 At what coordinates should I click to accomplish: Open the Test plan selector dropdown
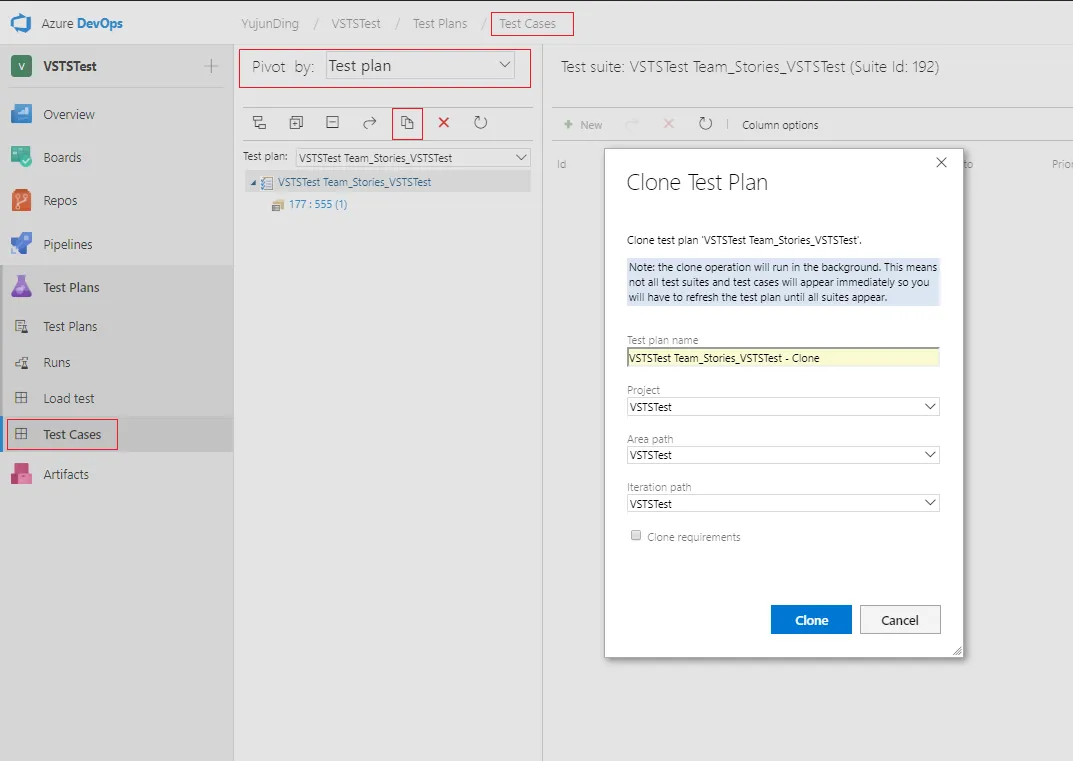[413, 158]
